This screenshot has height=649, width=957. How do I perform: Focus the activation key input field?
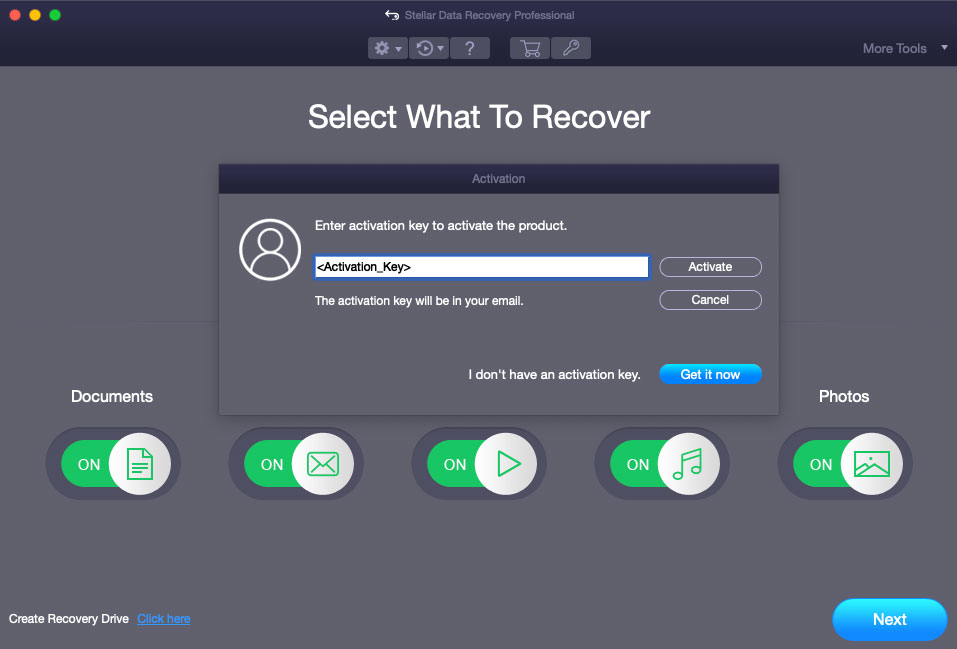click(482, 267)
